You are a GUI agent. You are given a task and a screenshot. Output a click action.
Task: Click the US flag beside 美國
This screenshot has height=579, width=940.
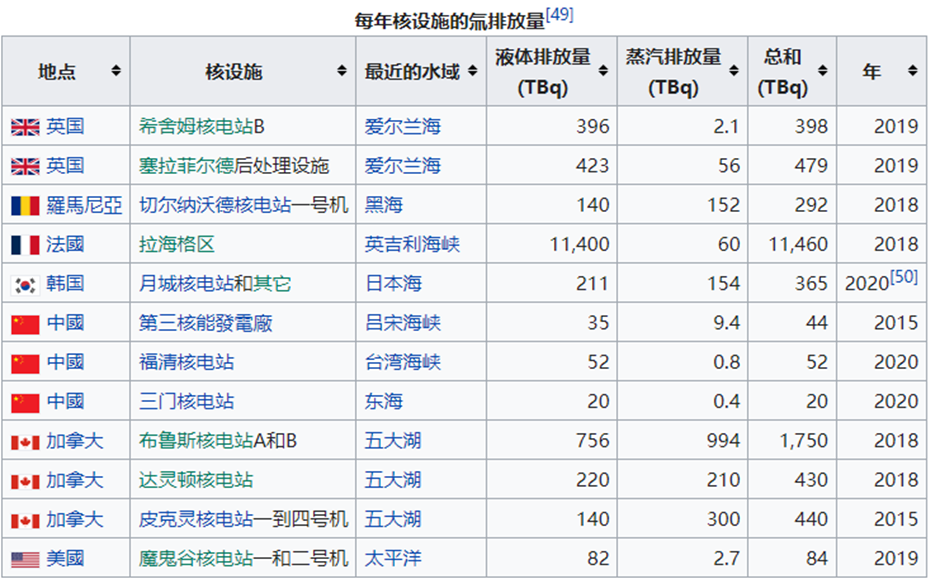pos(25,560)
